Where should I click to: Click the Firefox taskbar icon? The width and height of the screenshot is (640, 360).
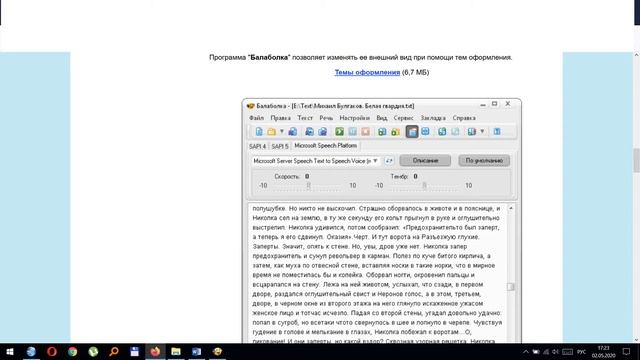155,351
